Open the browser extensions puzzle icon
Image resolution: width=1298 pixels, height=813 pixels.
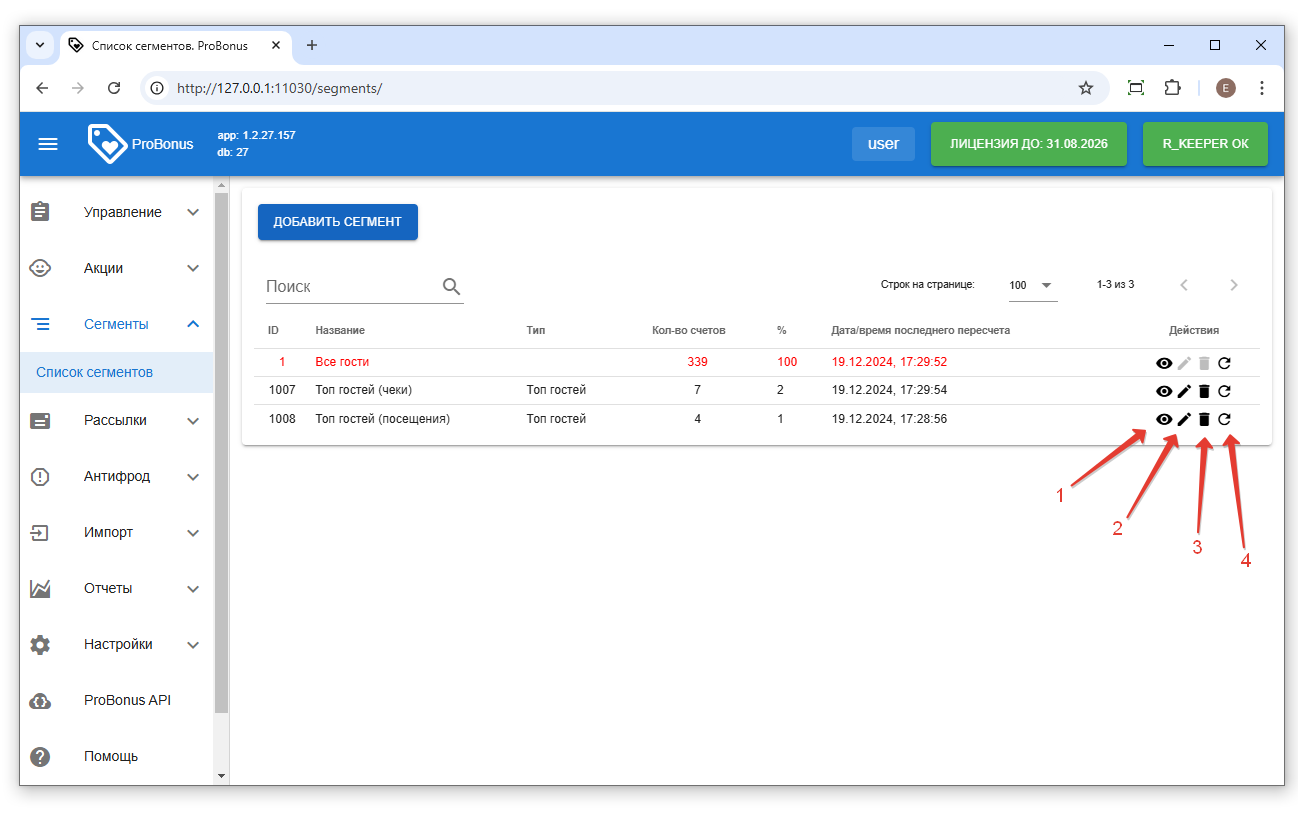coord(1173,88)
